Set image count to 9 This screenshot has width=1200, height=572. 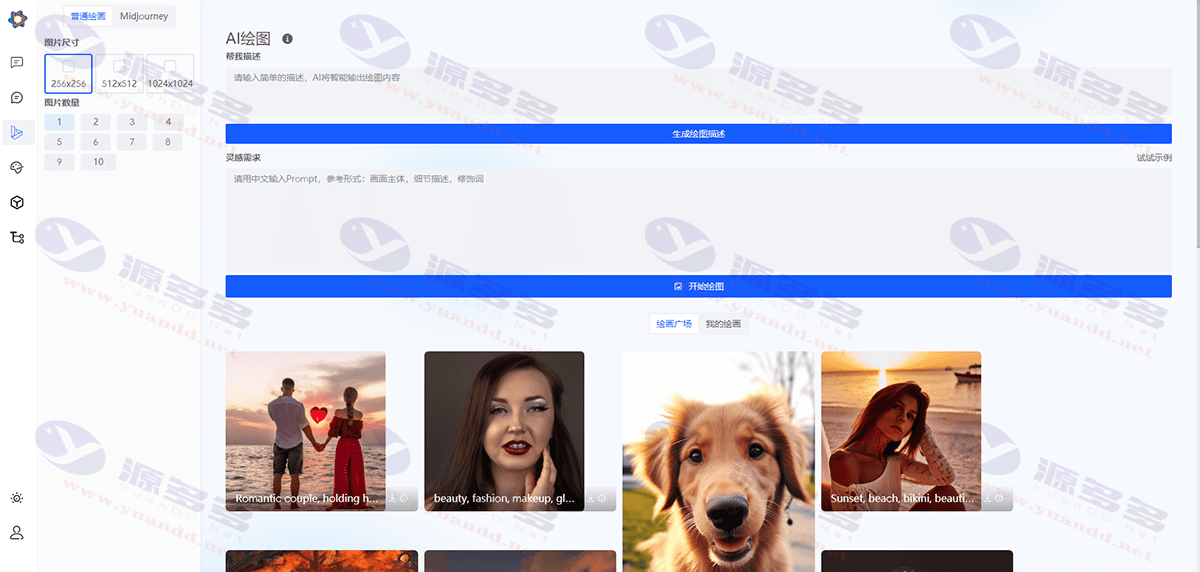[59, 162]
